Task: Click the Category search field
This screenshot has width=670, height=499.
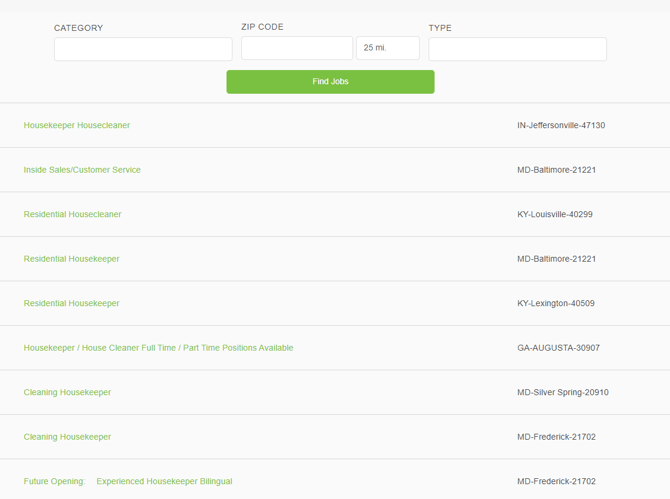Action: pos(143,49)
